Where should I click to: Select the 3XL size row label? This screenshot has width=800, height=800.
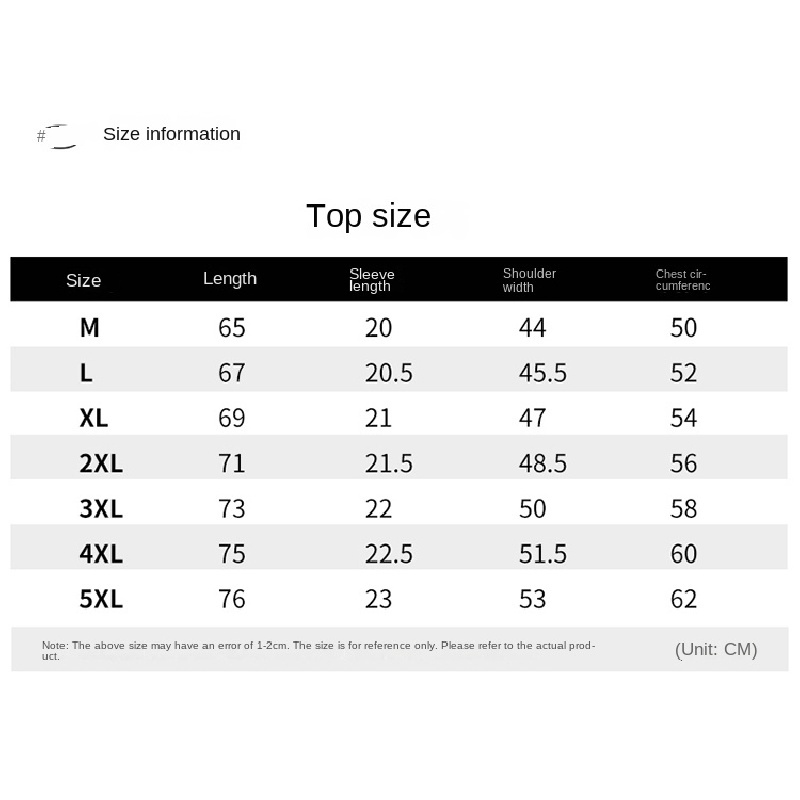pyautogui.click(x=101, y=509)
